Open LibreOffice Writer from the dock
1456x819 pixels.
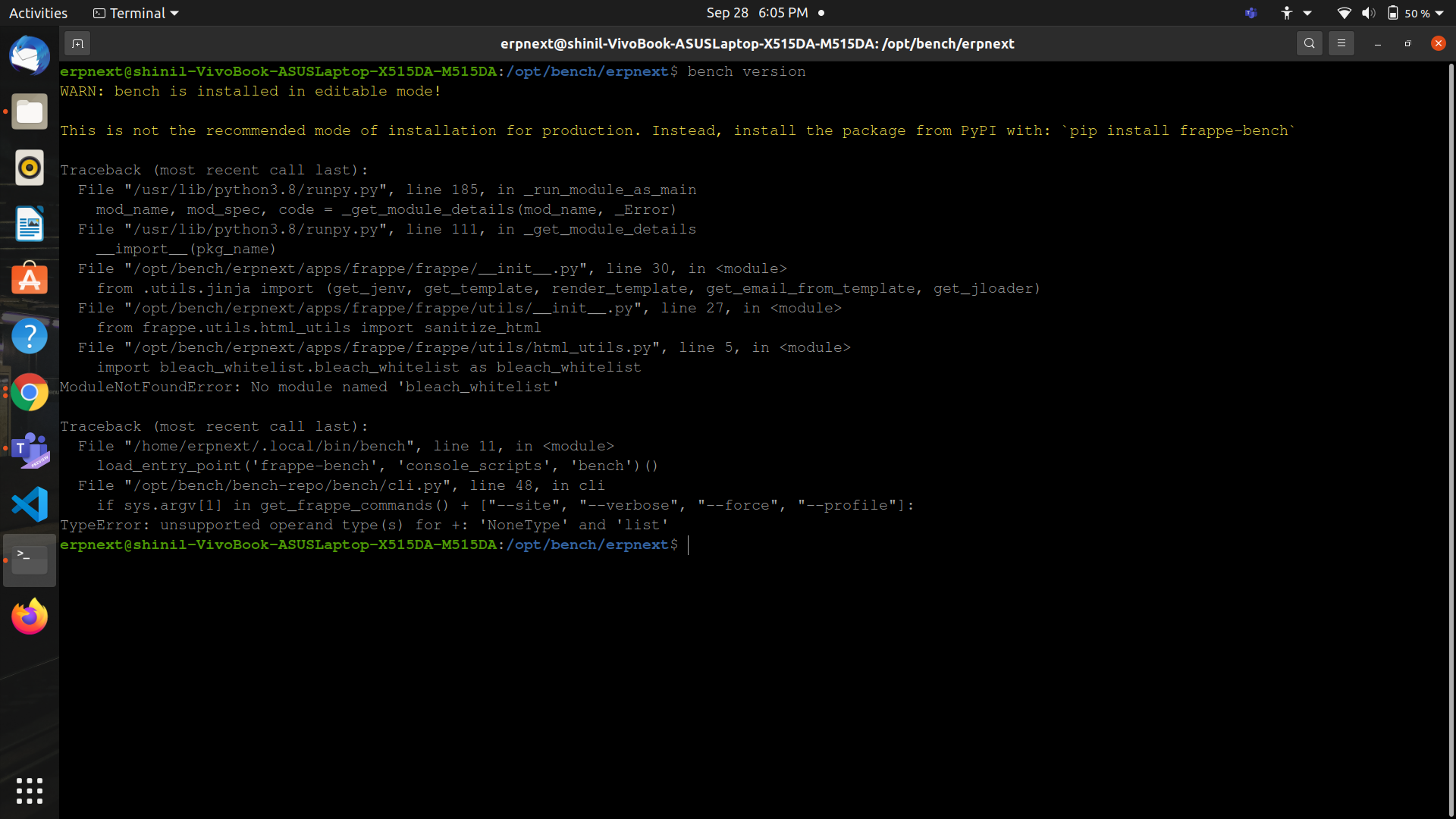[30, 224]
